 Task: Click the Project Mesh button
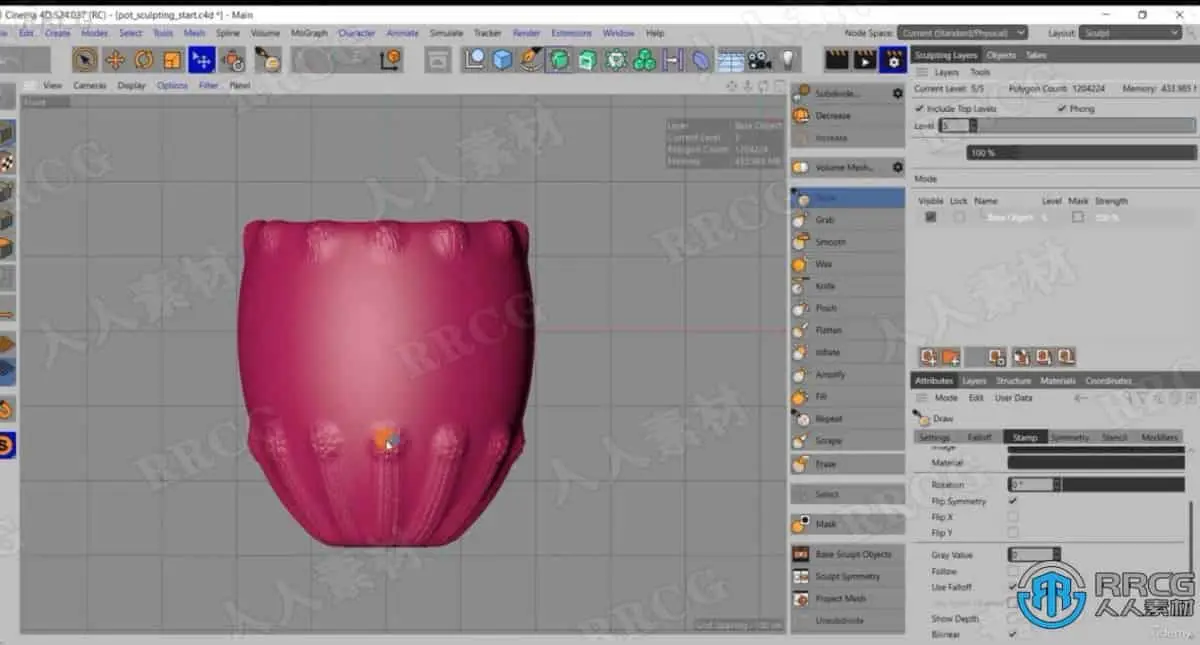(847, 598)
